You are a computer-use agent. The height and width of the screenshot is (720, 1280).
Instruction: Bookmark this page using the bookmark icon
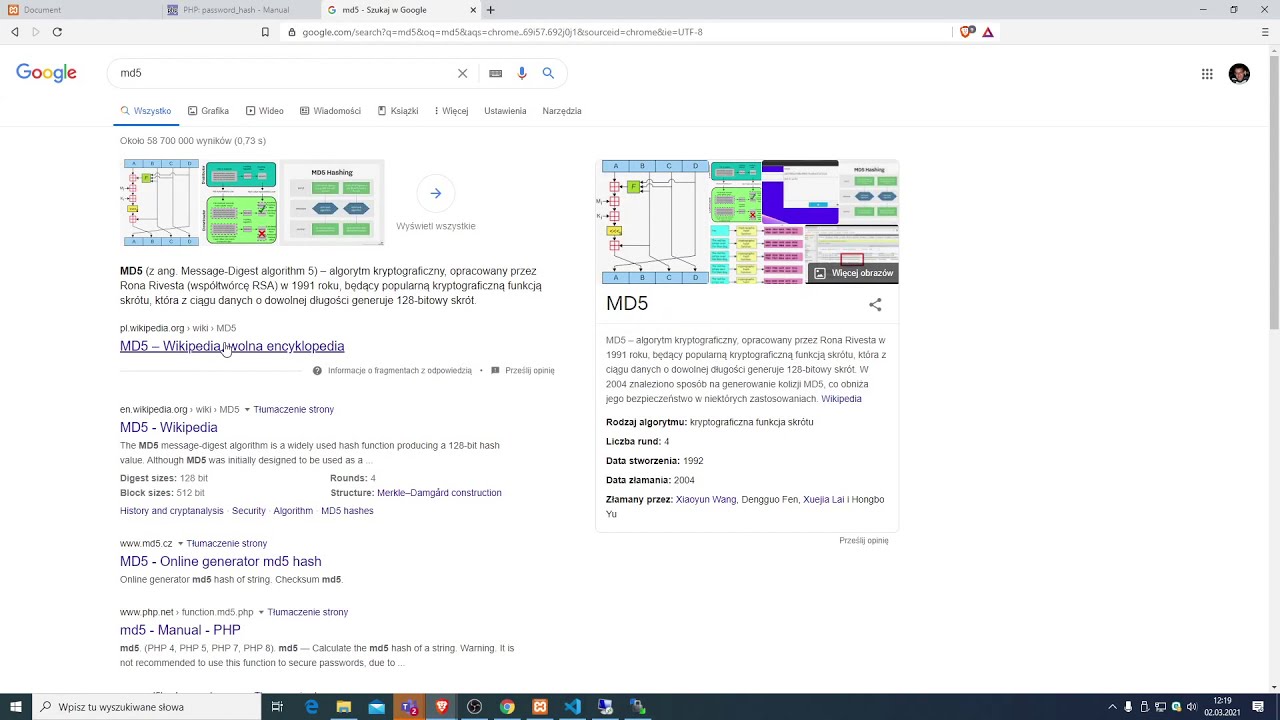point(265,32)
